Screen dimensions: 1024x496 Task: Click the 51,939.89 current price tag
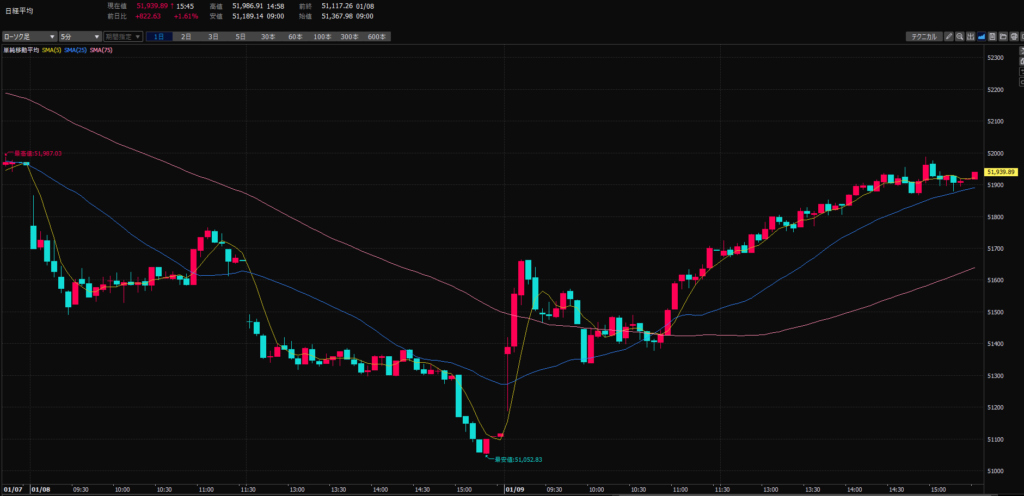pos(999,172)
